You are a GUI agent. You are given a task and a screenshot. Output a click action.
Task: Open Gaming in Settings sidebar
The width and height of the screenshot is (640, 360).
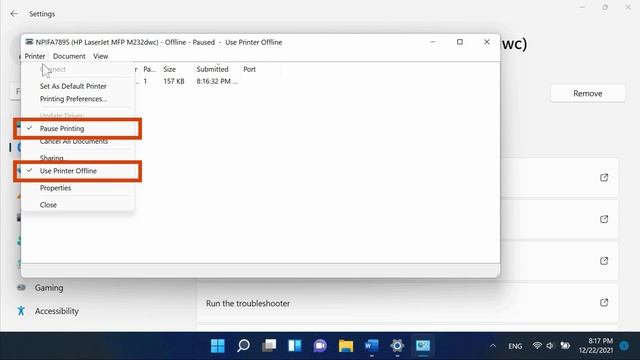49,288
